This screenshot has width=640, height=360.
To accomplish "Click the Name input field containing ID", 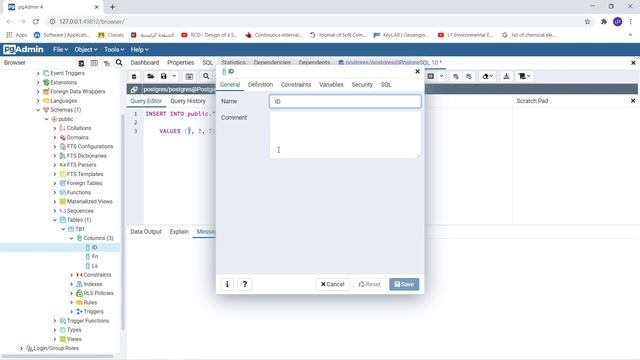I will coord(345,101).
